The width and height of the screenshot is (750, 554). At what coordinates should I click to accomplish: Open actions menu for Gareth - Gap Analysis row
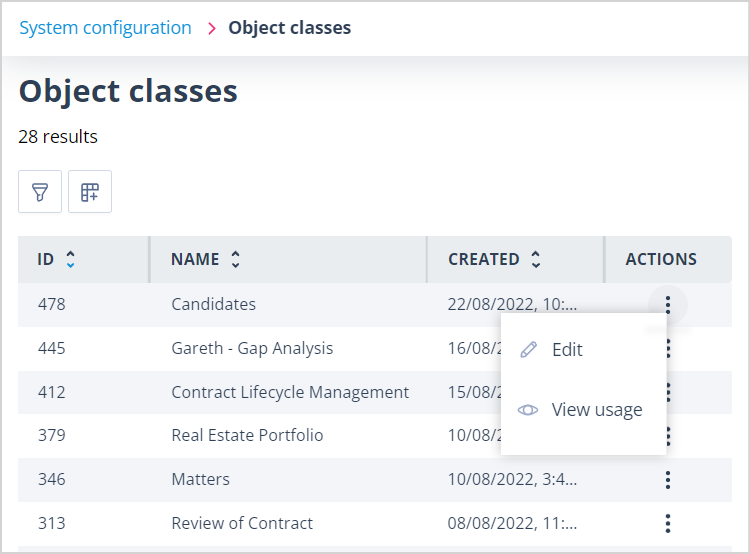point(668,349)
